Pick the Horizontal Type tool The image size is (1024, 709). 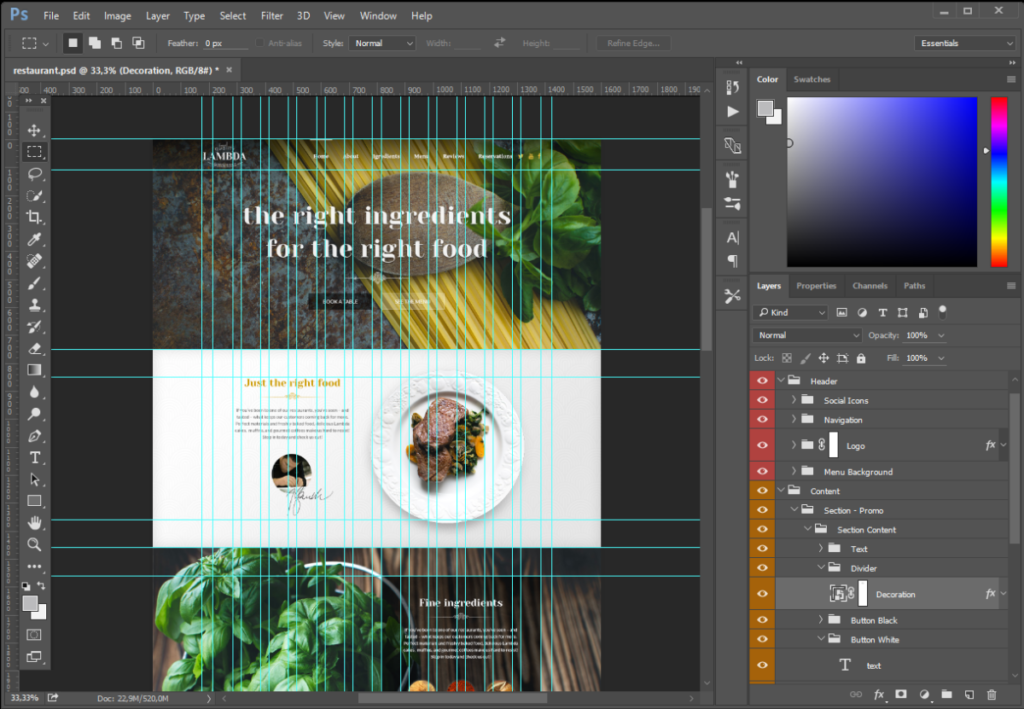(34, 457)
